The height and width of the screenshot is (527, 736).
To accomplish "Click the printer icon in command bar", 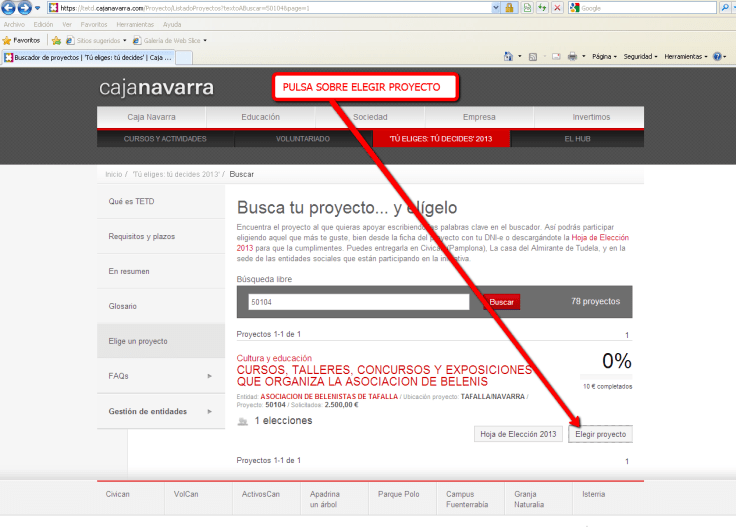I will click(572, 57).
